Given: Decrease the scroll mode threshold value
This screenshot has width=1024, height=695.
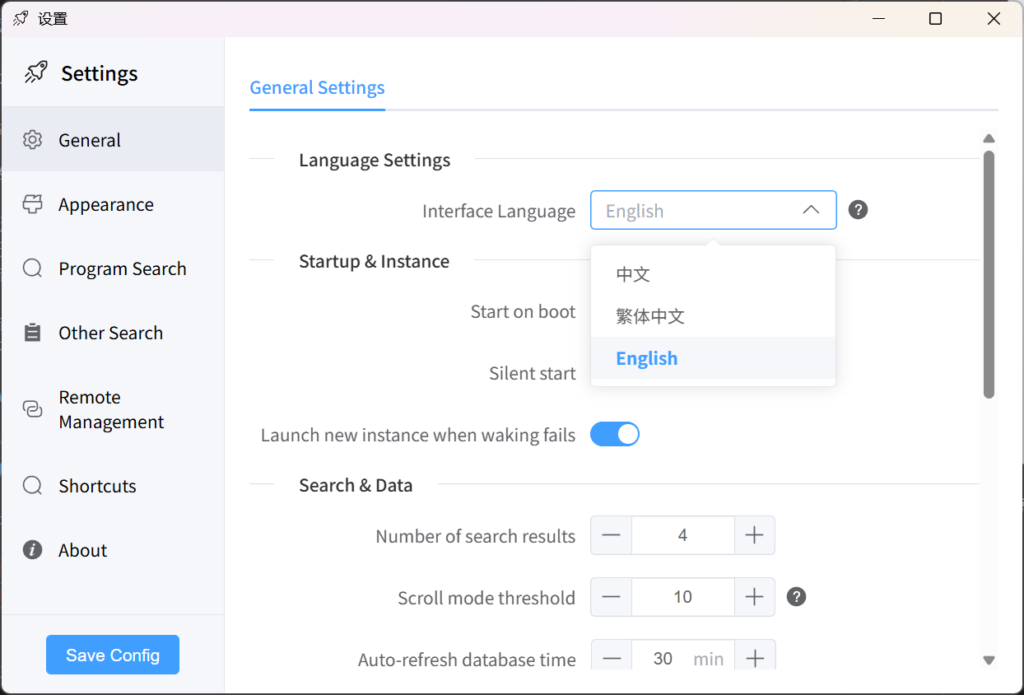Looking at the screenshot, I should (611, 597).
